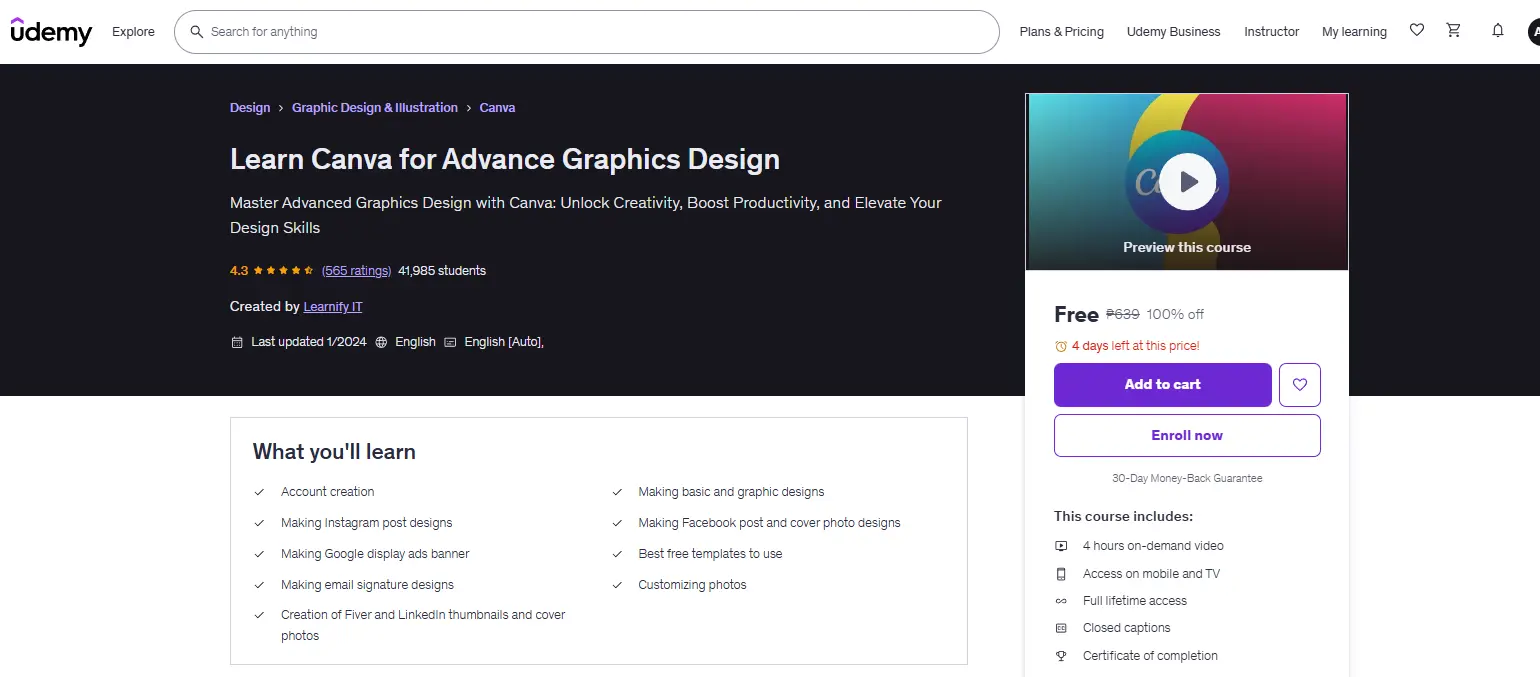Click the Preview this course label
This screenshot has width=1540, height=677.
(1187, 247)
